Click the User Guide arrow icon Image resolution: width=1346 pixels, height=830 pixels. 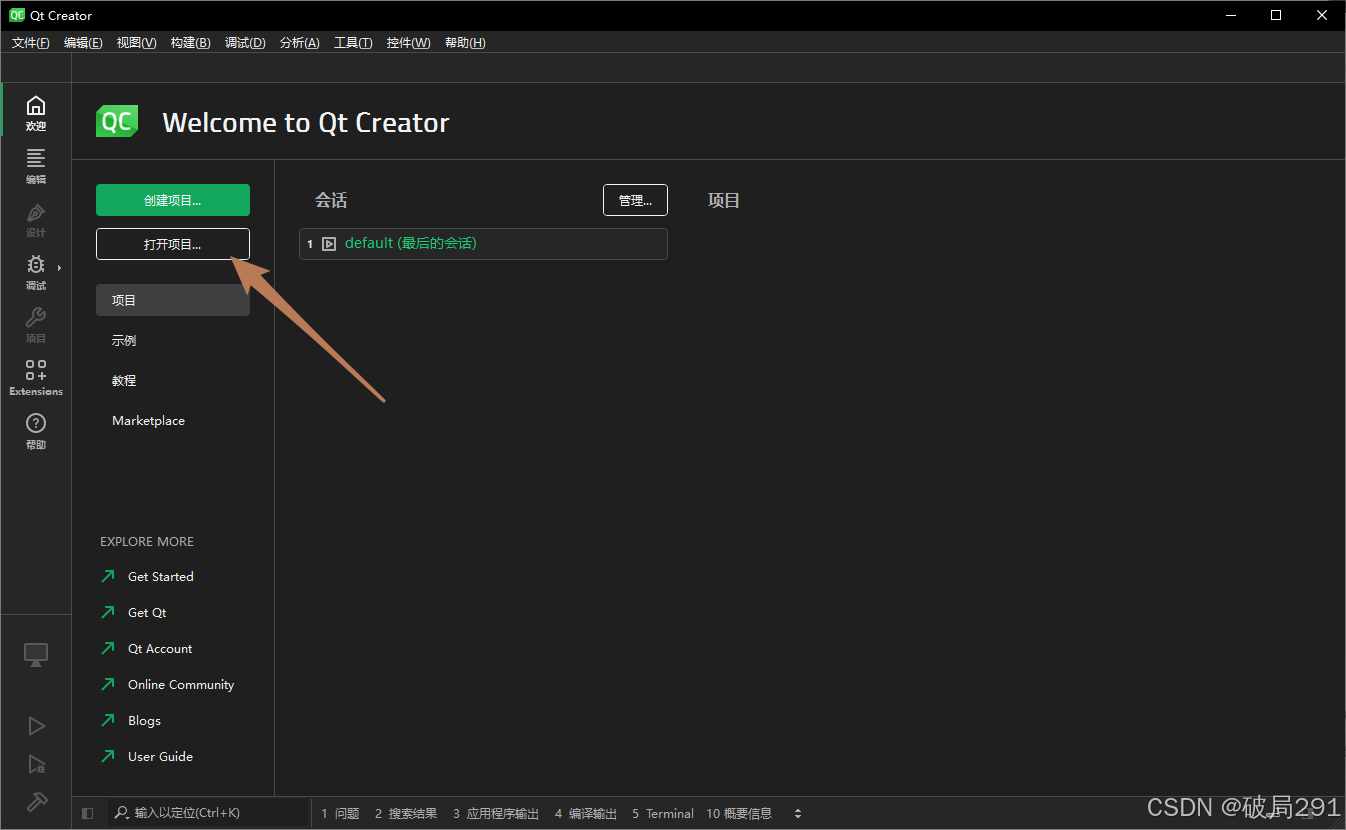pyautogui.click(x=108, y=756)
